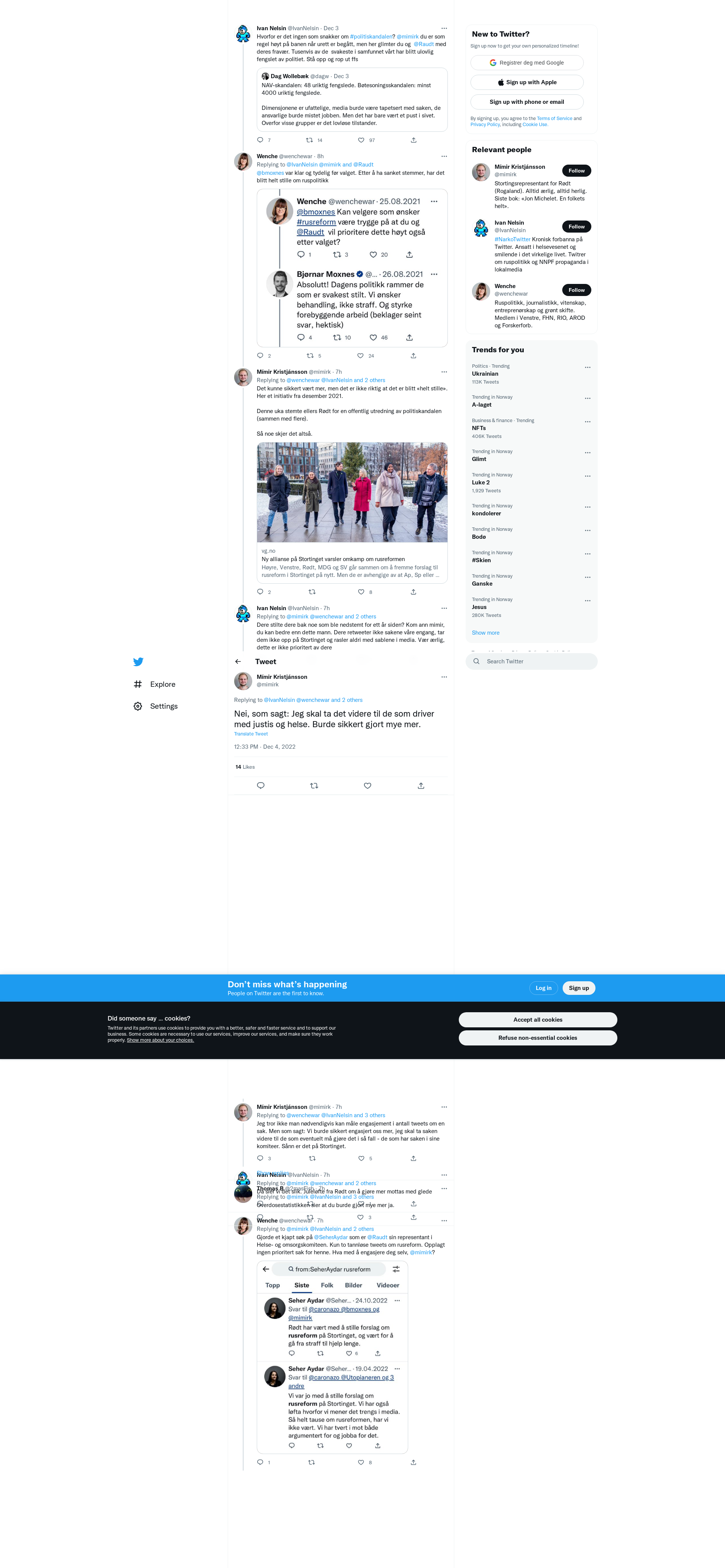Open more menu on Ivan Nelsin 7h reply
This screenshot has width=725, height=1568.
[x=444, y=608]
